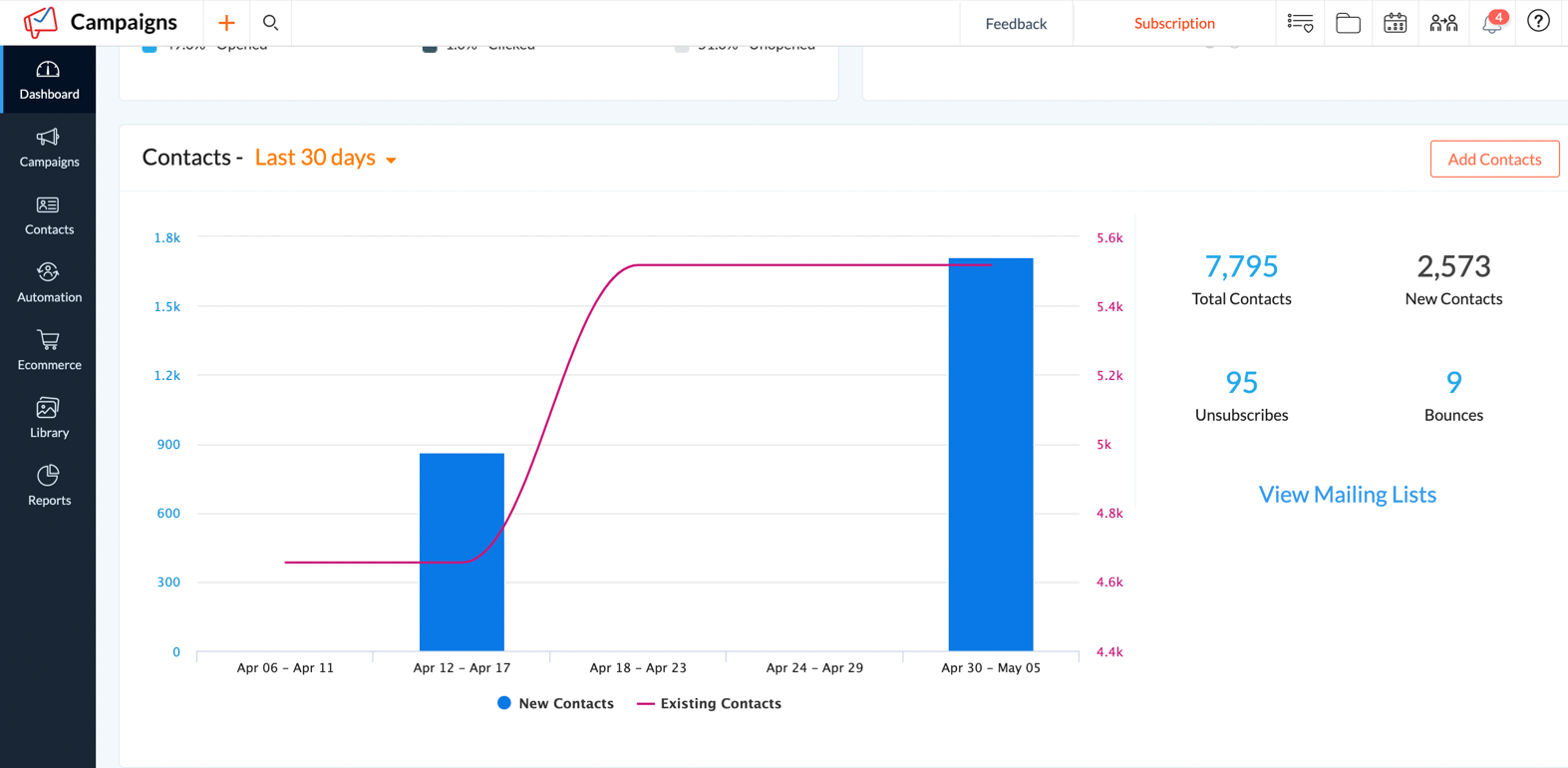Open the search magnifier icon

pos(270,23)
